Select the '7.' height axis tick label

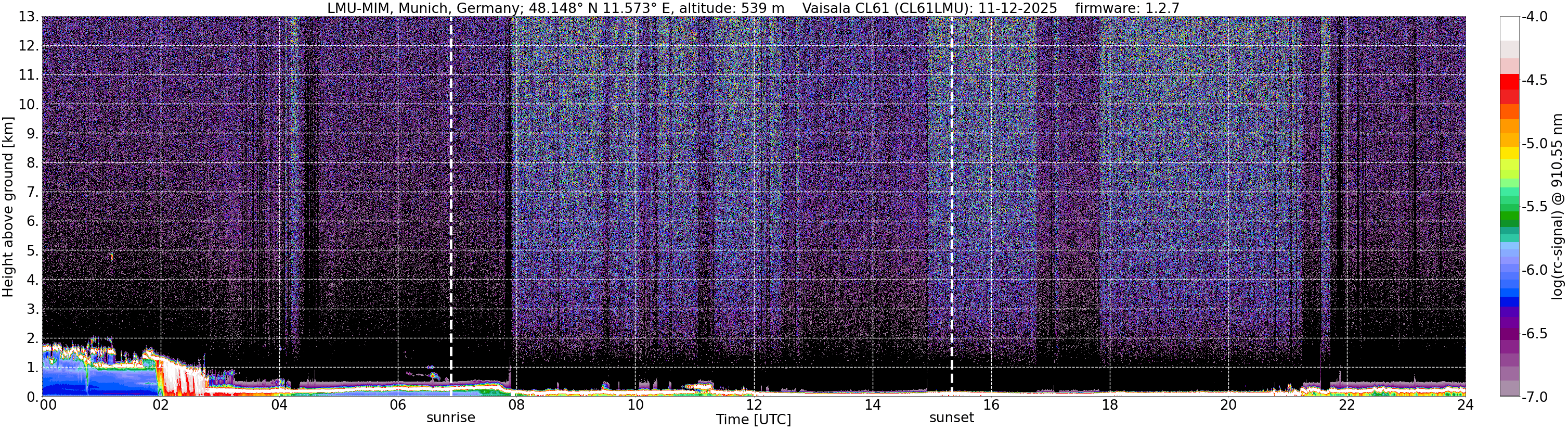[32, 192]
